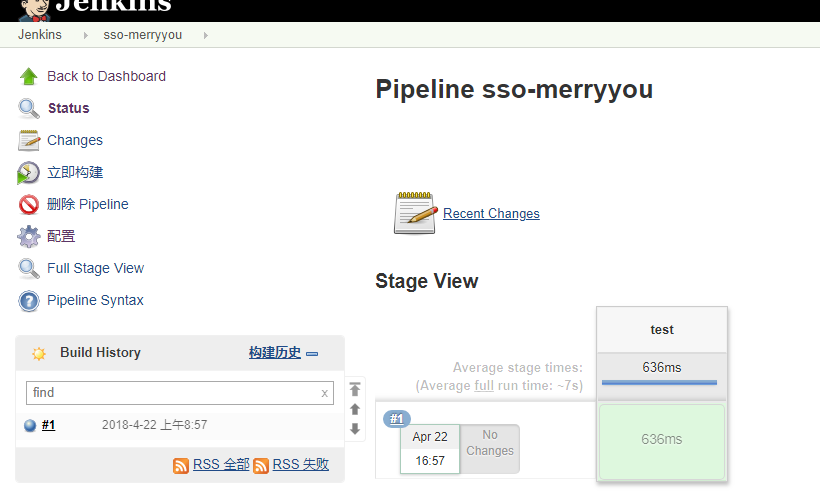Select 立即构建 to build now
The image size is (820, 503).
click(75, 173)
